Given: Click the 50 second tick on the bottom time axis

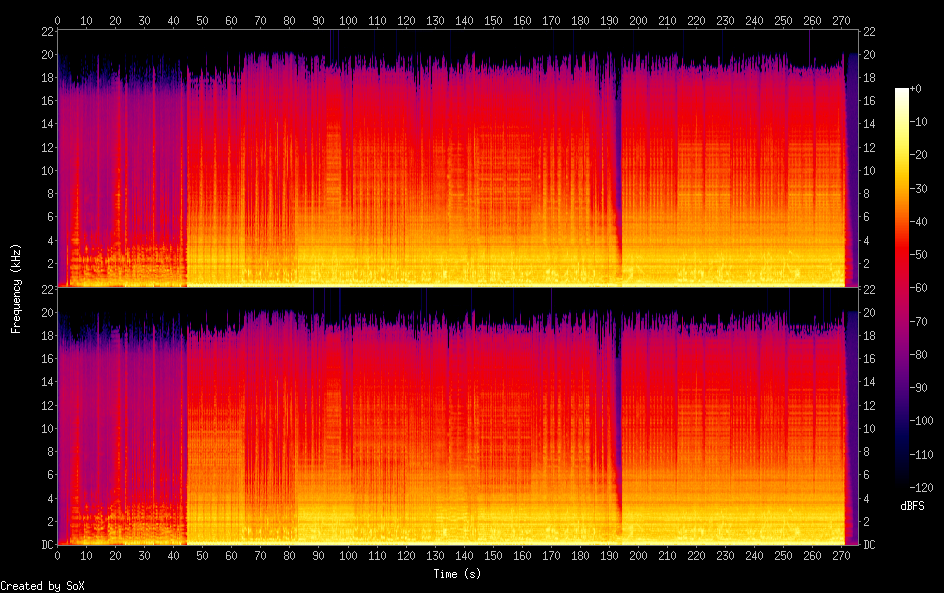Looking at the screenshot, I should pos(202,556).
